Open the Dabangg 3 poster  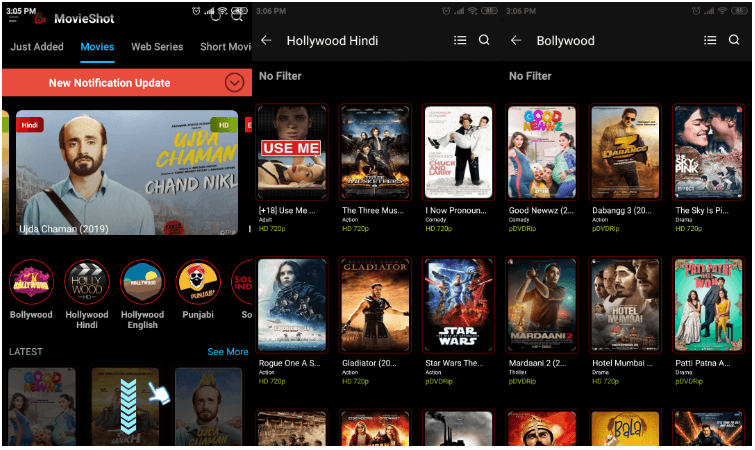(x=625, y=152)
